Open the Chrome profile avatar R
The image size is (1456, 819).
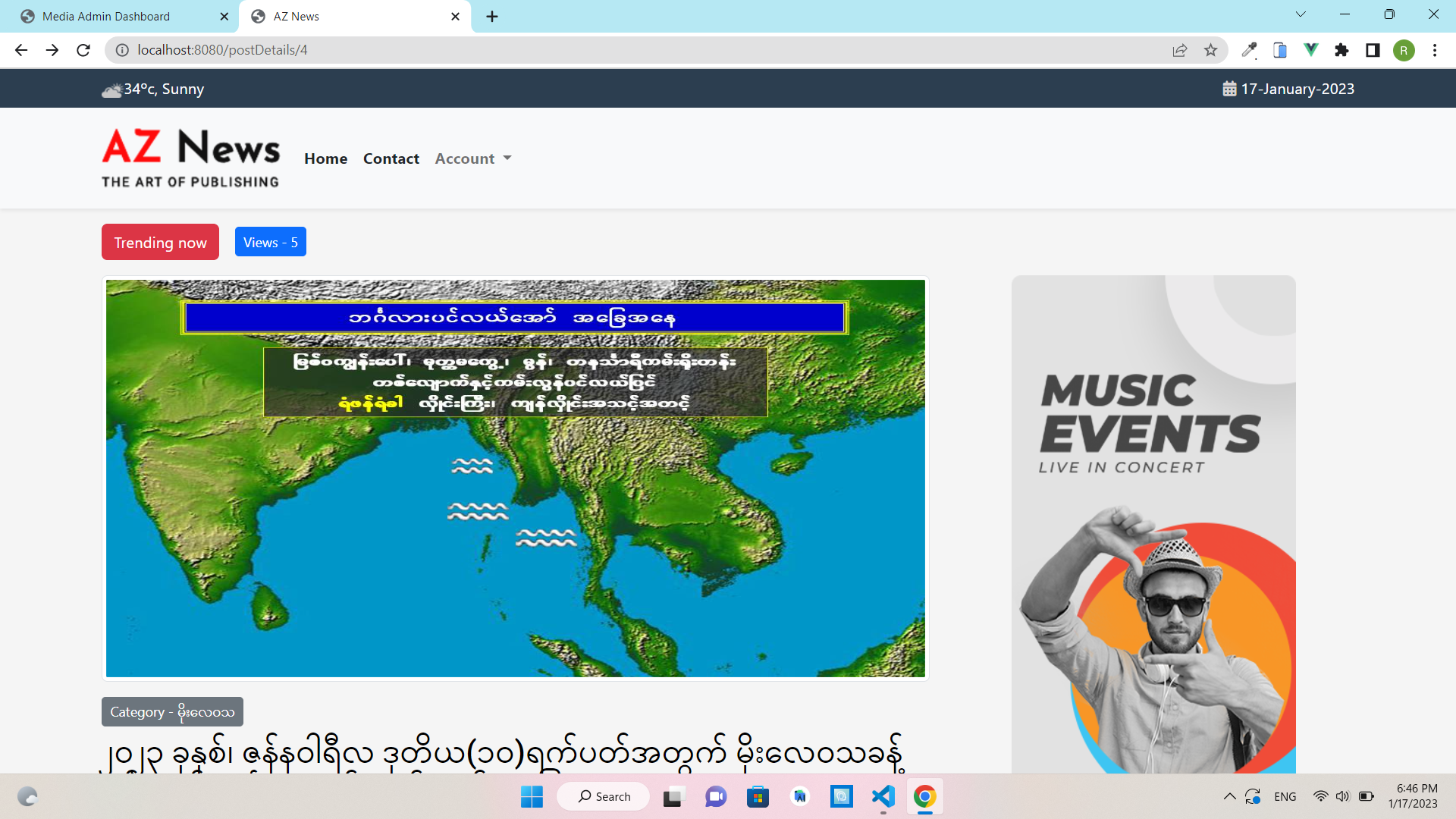(1404, 50)
